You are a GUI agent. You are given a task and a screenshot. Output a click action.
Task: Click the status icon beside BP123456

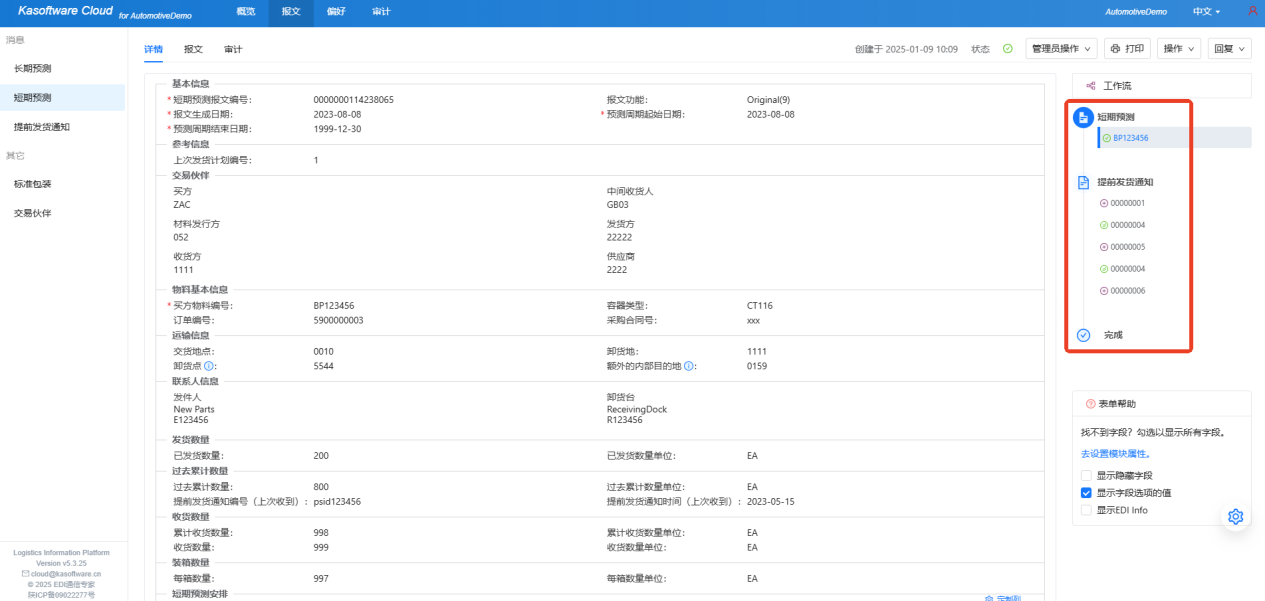[x=1107, y=138]
